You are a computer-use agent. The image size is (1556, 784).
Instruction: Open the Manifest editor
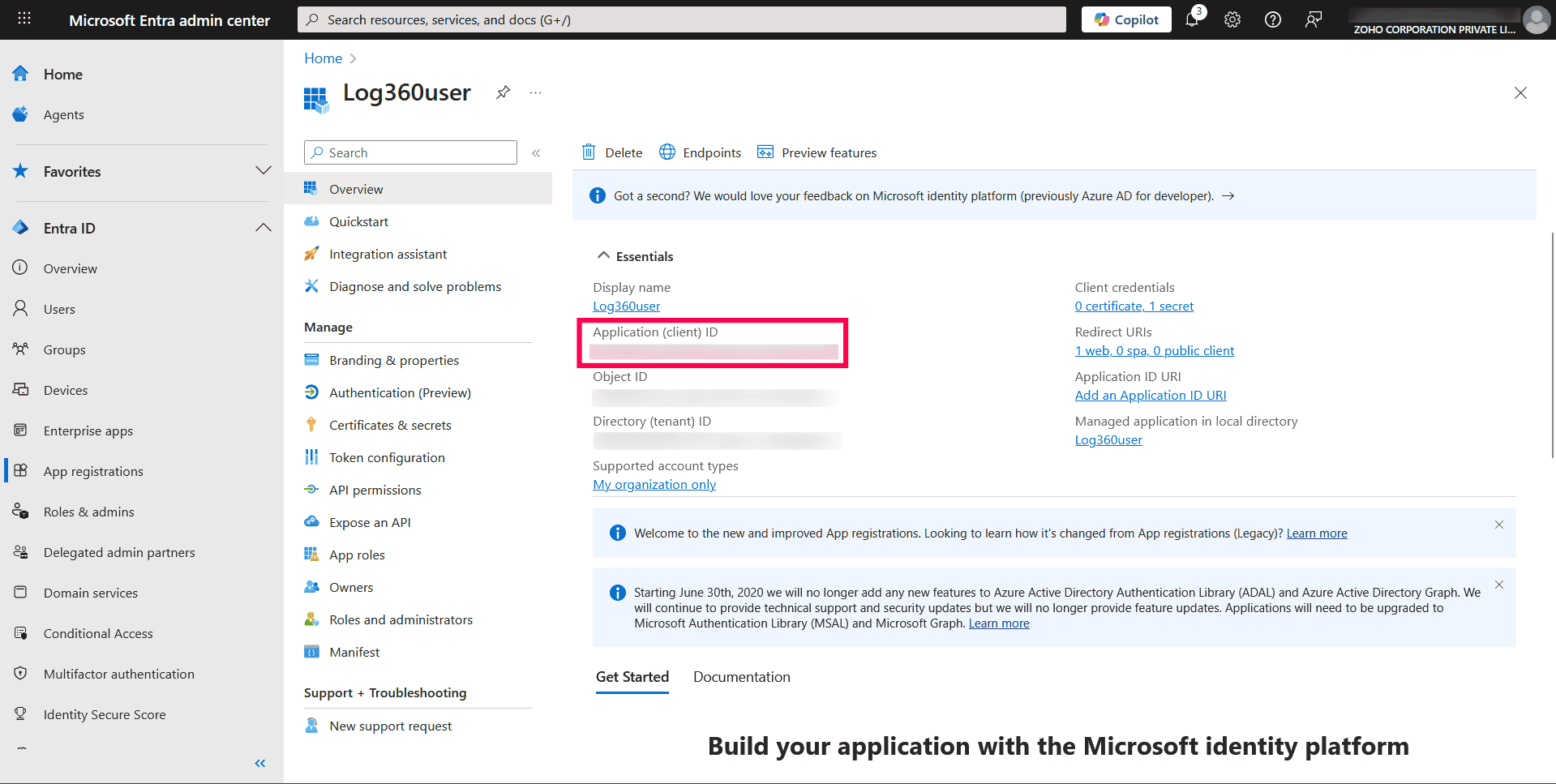pyautogui.click(x=354, y=651)
